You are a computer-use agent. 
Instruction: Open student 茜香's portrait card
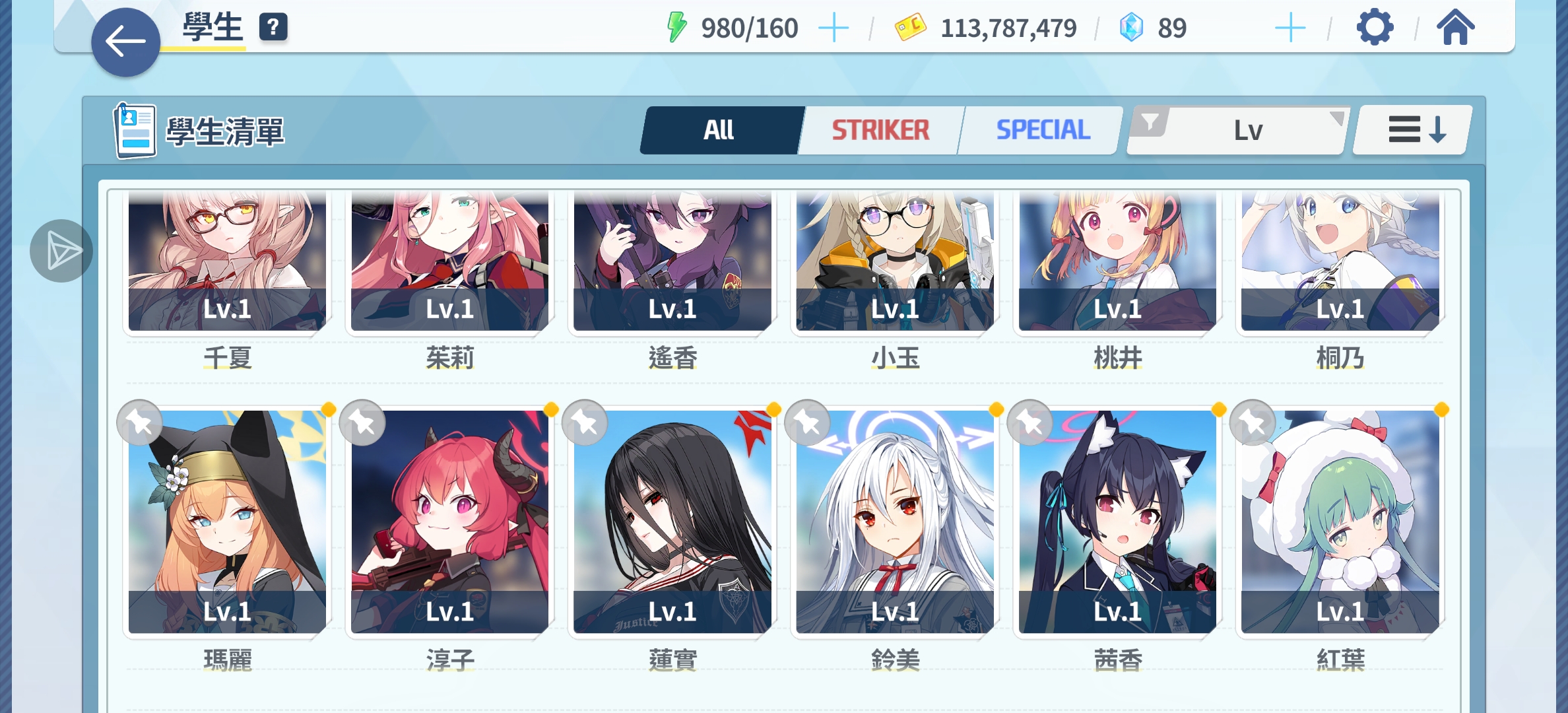tap(1117, 522)
